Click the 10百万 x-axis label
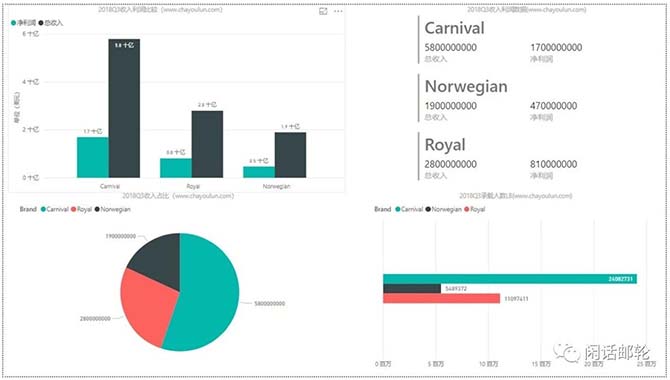This screenshot has width=670, height=380. click(x=488, y=364)
